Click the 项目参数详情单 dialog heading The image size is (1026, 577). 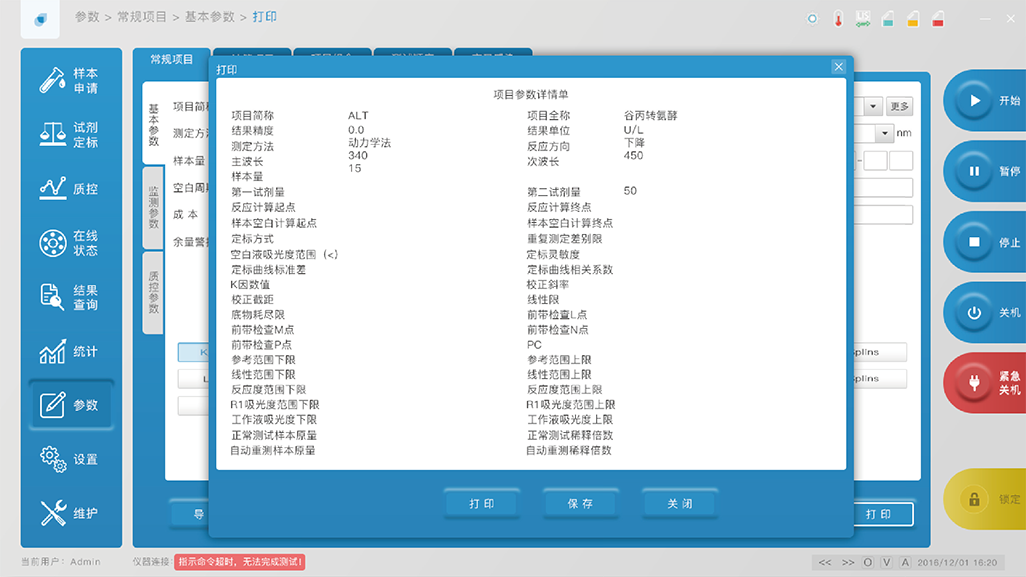531,94
